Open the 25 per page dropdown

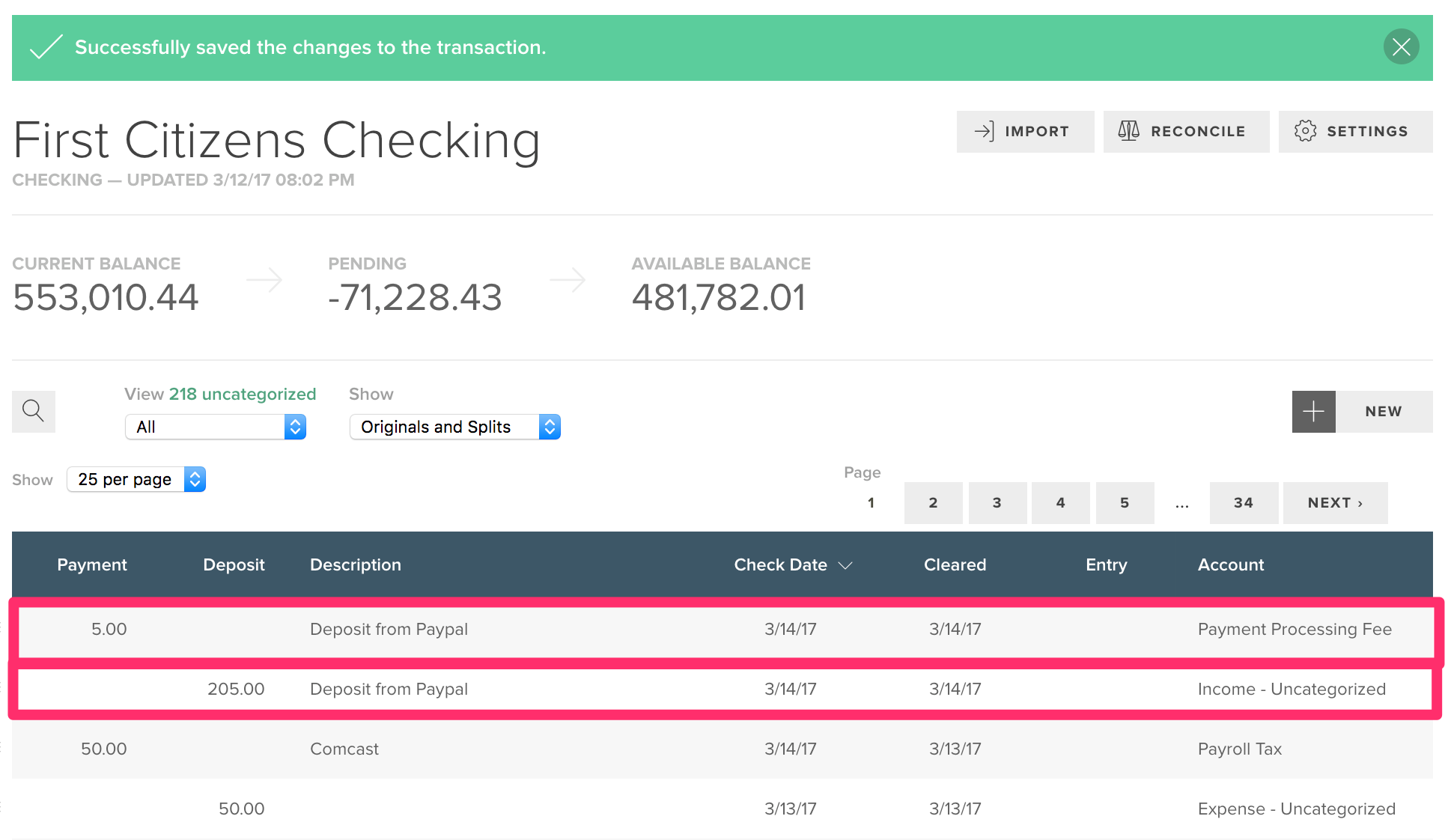point(136,479)
